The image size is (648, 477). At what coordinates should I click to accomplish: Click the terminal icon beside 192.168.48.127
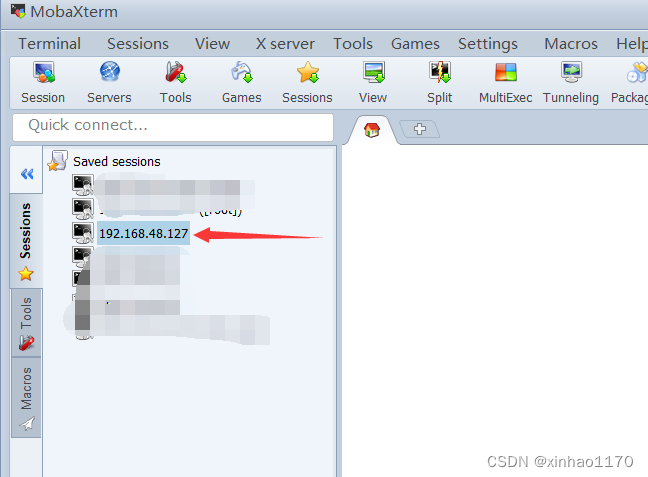(x=83, y=233)
